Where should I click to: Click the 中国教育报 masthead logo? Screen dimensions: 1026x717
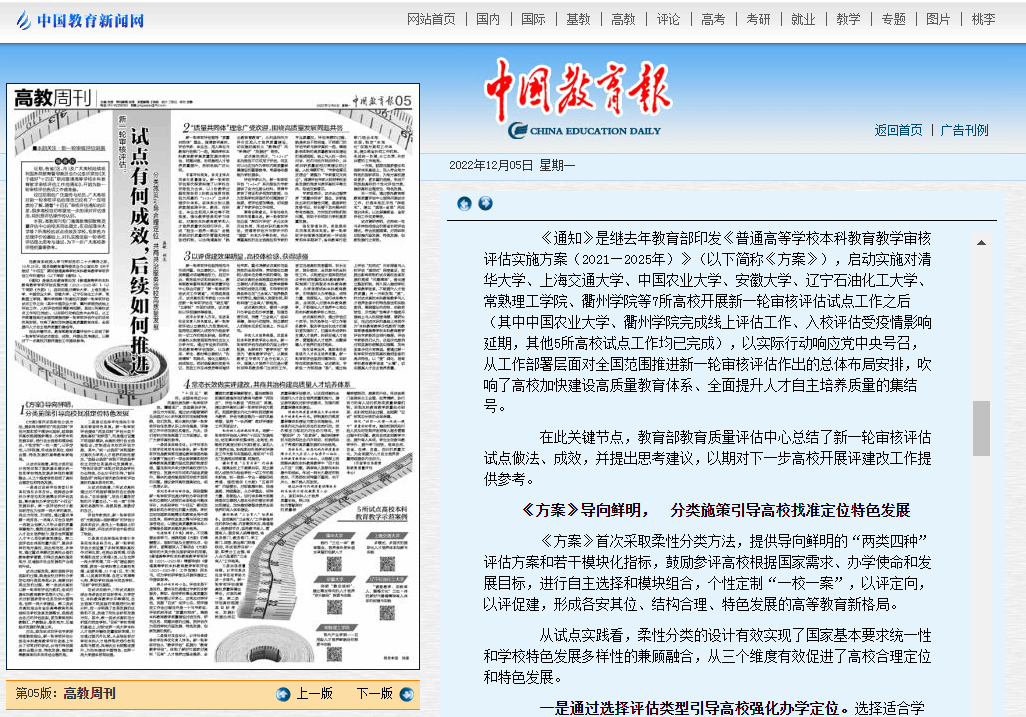[x=578, y=98]
